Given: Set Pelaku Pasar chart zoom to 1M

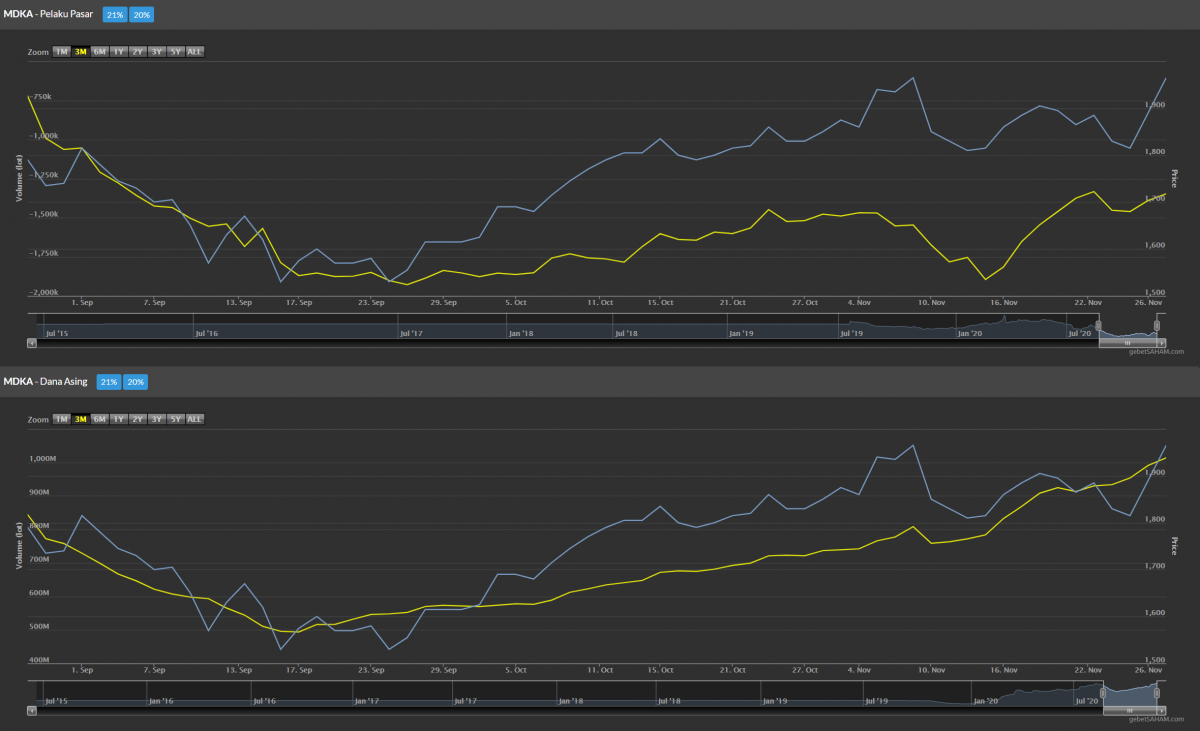Looking at the screenshot, I should click(x=62, y=51).
